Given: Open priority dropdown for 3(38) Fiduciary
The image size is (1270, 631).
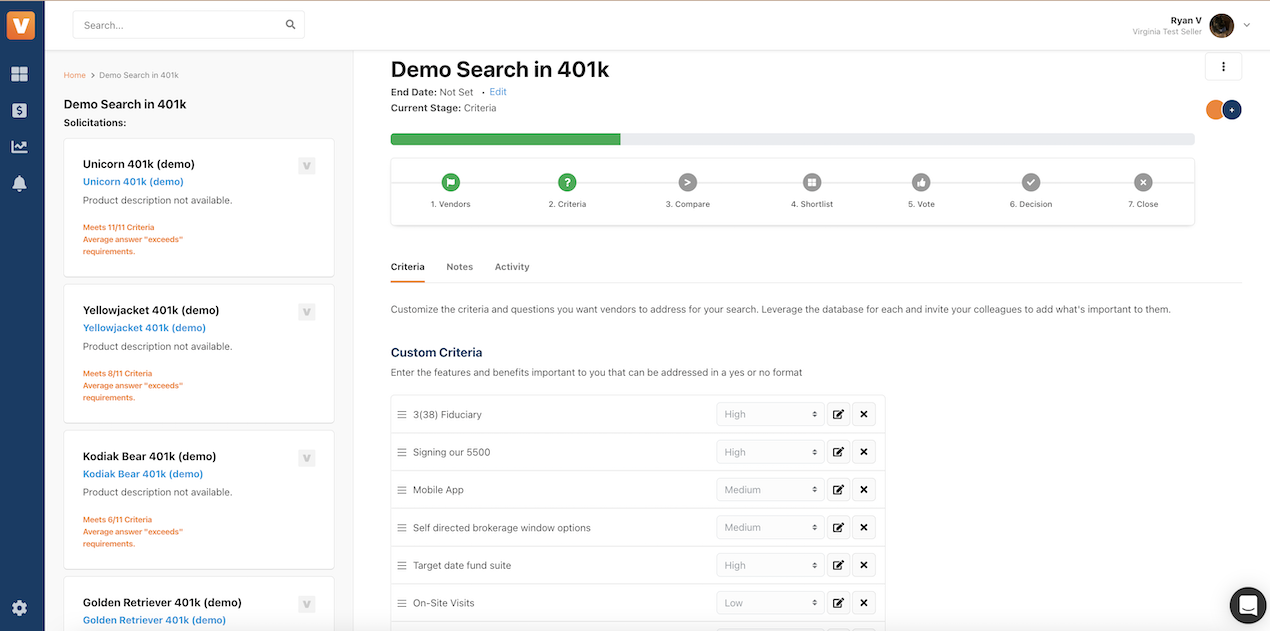Looking at the screenshot, I should click(x=770, y=414).
